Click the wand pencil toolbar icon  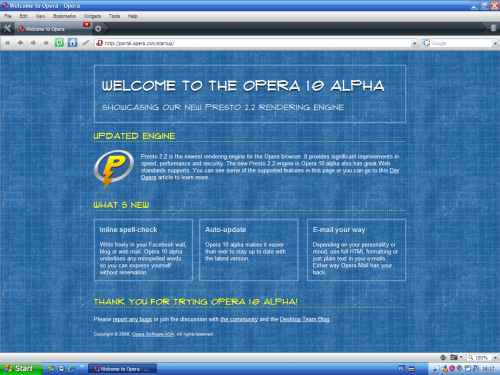pos(86,43)
